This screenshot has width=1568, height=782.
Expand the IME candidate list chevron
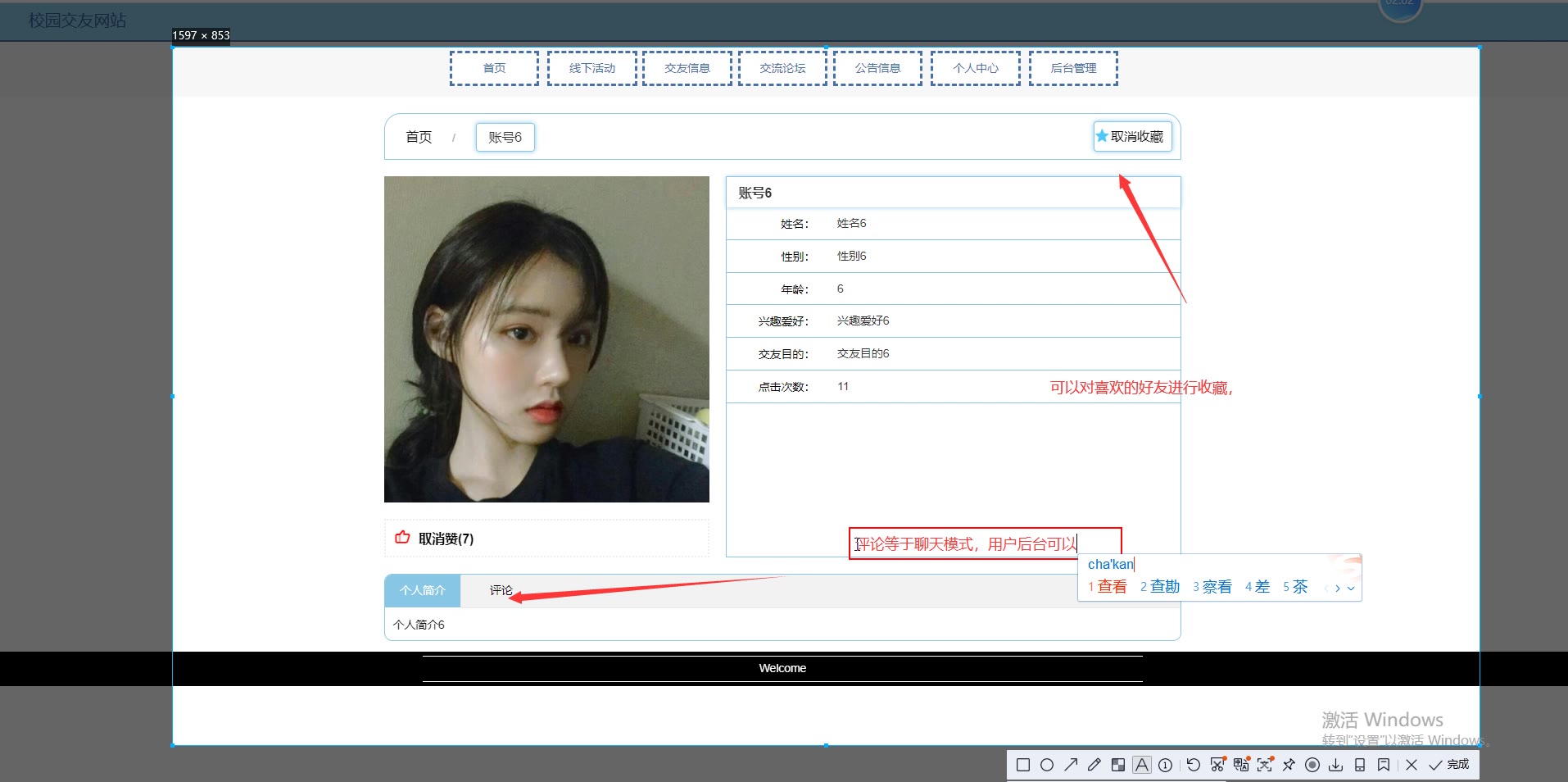coord(1351,588)
